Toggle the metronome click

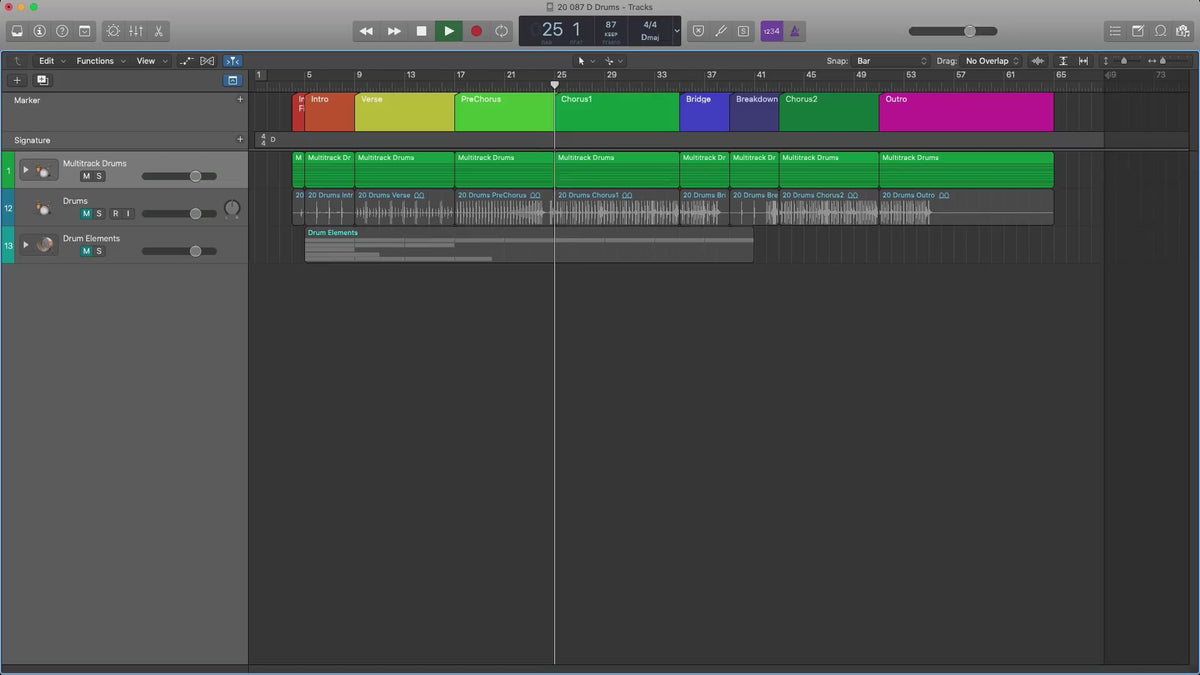tap(795, 31)
